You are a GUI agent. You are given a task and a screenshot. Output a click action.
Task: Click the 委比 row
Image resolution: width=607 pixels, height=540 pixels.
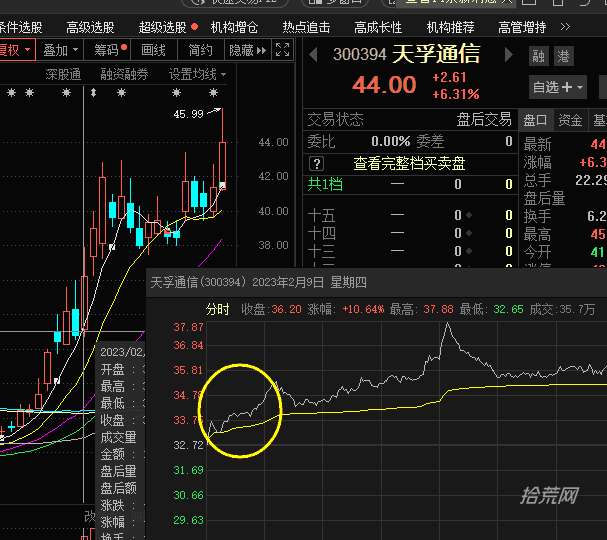coord(410,142)
